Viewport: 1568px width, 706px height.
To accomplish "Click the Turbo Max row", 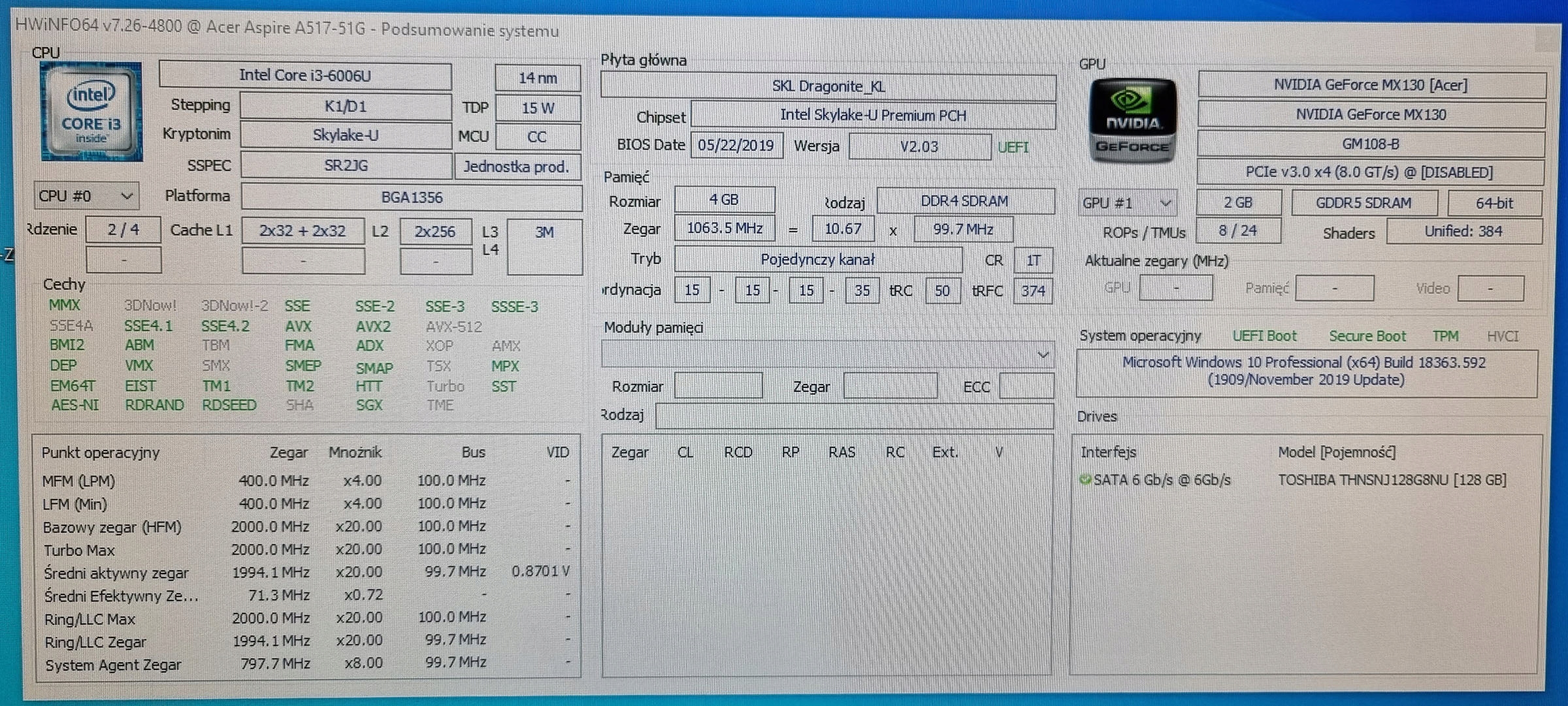I will pyautogui.click(x=306, y=550).
